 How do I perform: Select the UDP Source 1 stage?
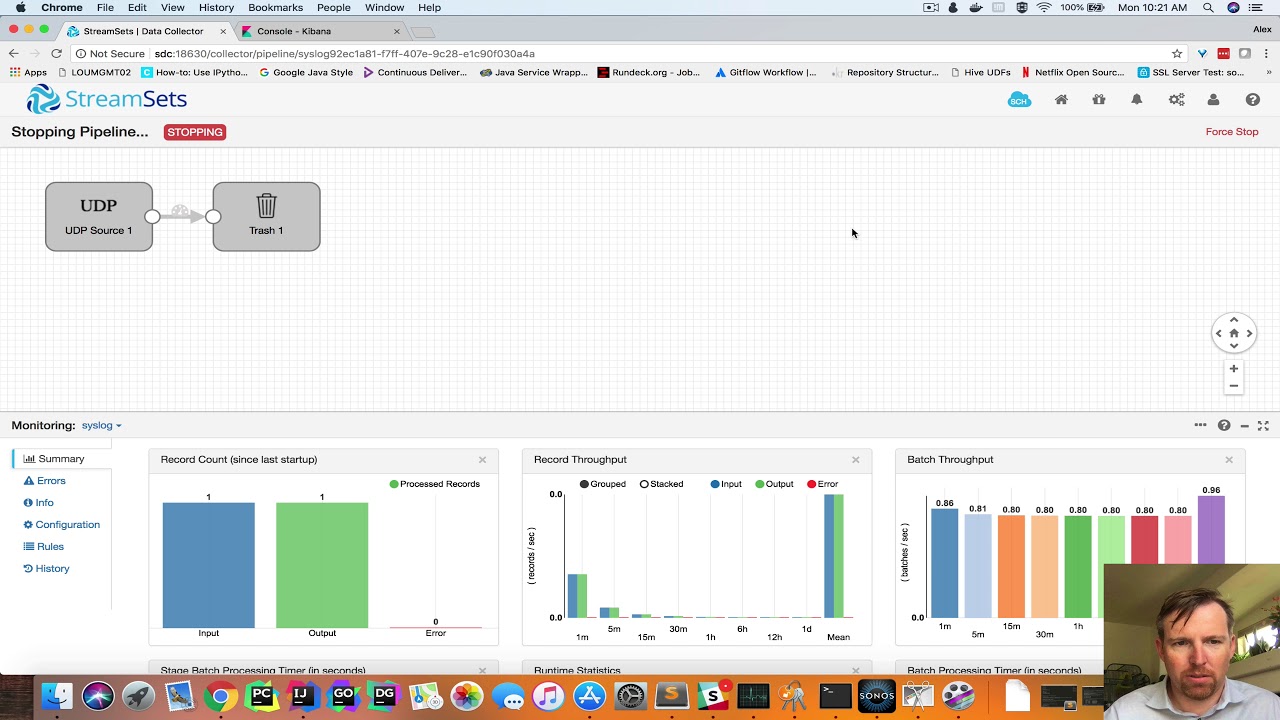pyautogui.click(x=99, y=216)
